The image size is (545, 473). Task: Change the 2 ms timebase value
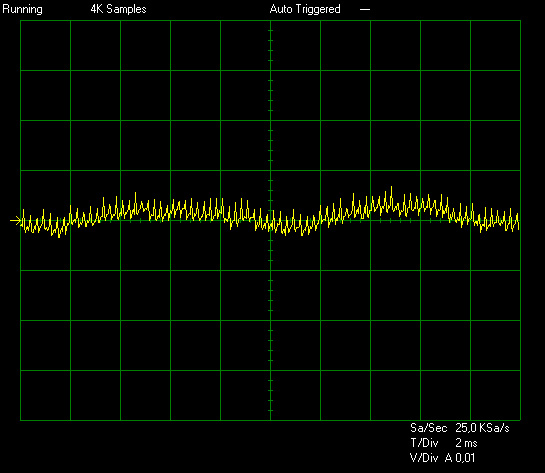pyautogui.click(x=466, y=443)
